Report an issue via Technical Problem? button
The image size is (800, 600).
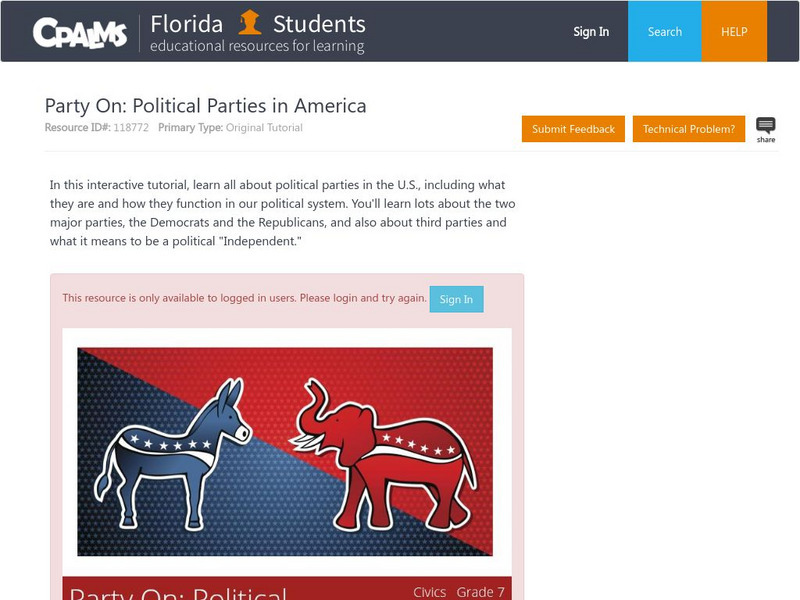coord(688,129)
